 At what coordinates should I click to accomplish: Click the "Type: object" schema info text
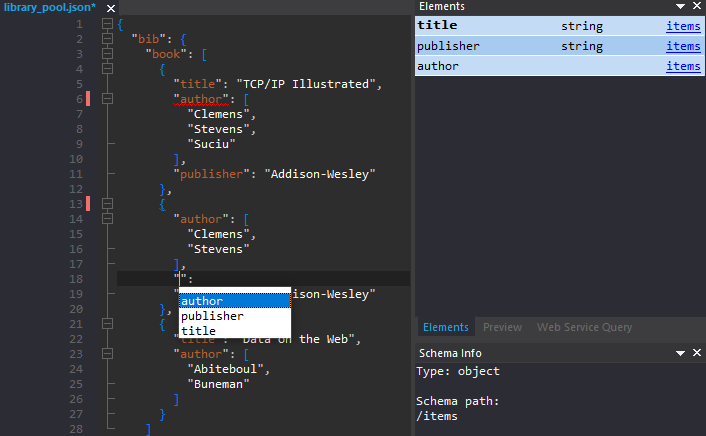(458, 372)
